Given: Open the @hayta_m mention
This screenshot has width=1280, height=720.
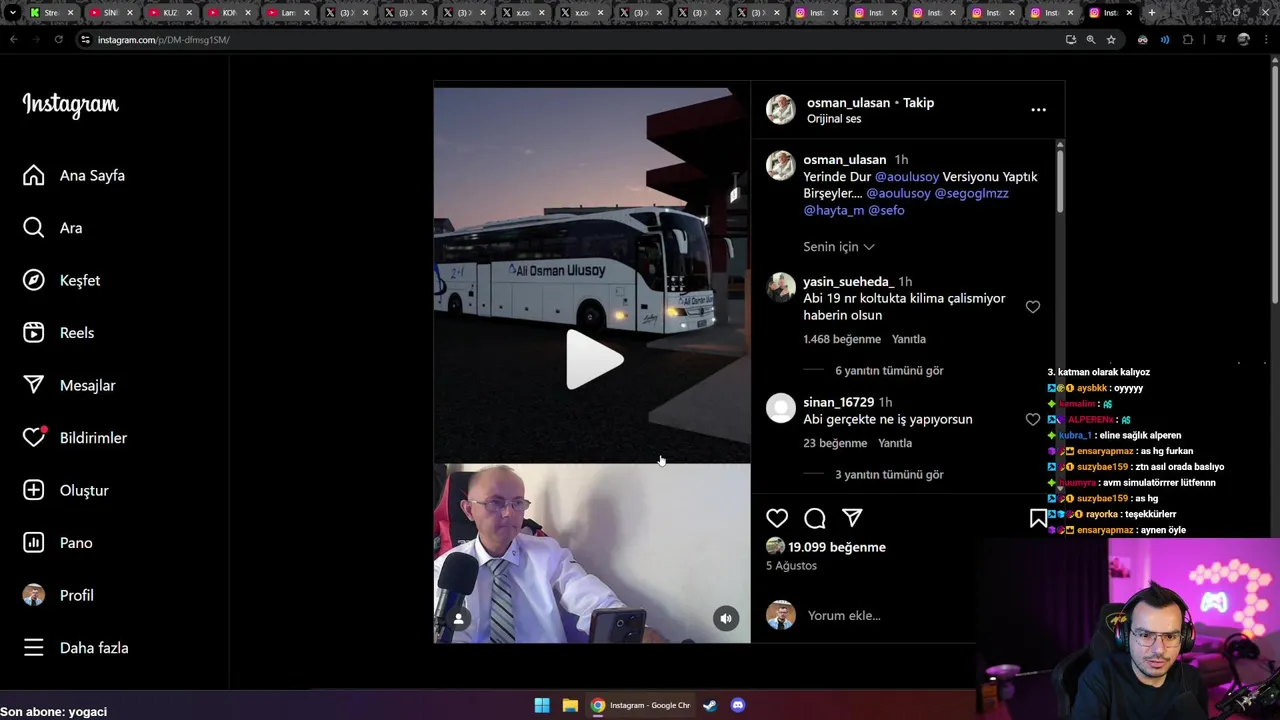Looking at the screenshot, I should pyautogui.click(x=833, y=211).
